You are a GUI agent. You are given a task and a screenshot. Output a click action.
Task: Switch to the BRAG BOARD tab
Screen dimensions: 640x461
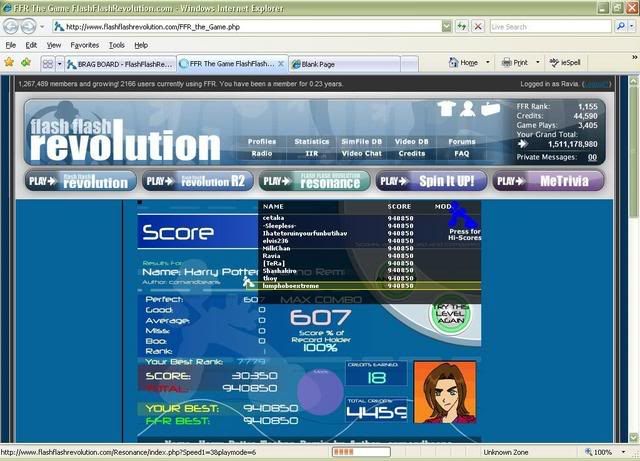click(x=120, y=63)
